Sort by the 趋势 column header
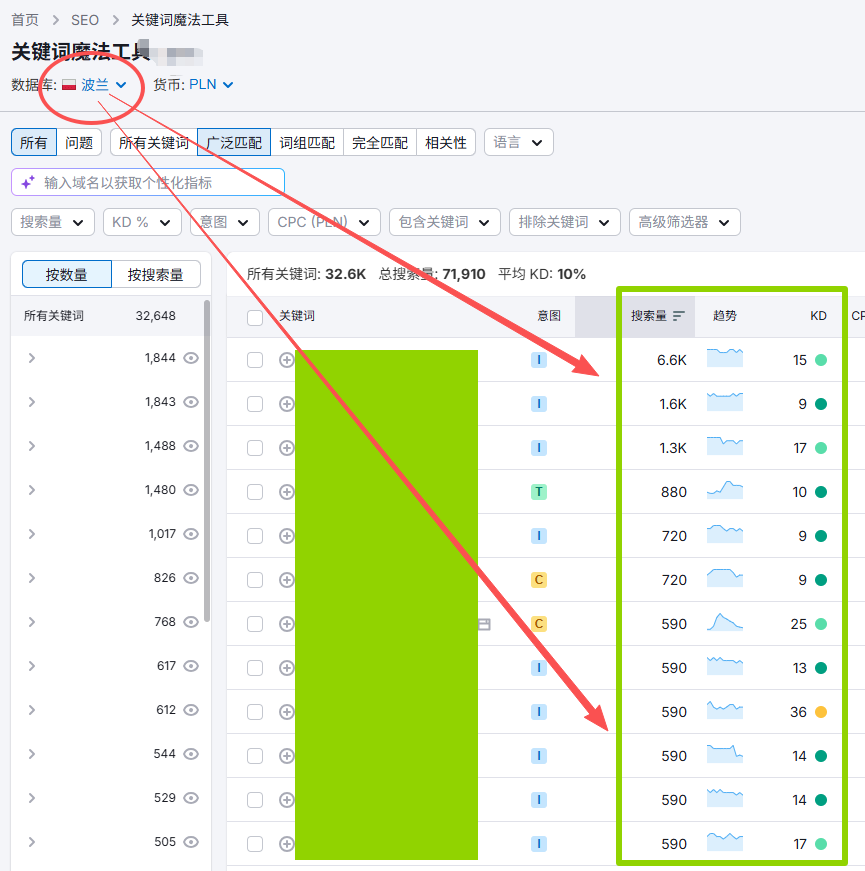Screen dimensions: 865x871 [724, 316]
